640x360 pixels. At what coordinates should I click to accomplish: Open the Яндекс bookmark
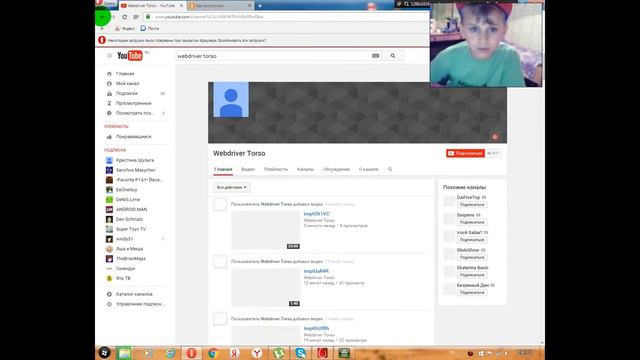124,29
